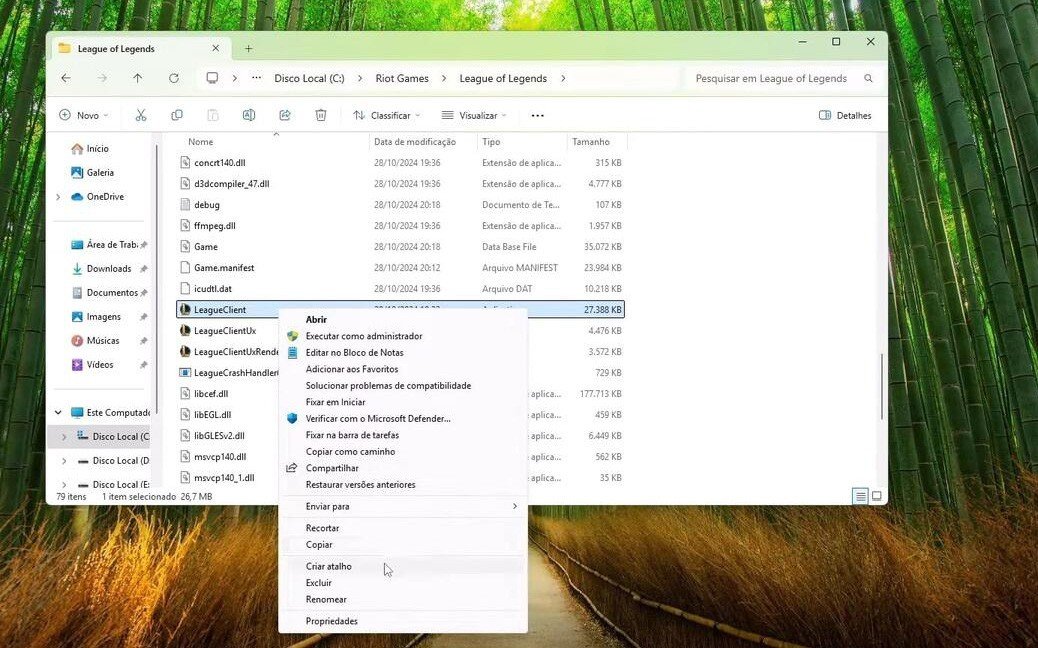Click the Cut scissors icon in toolbar
This screenshot has height=648, width=1038.
click(x=141, y=115)
